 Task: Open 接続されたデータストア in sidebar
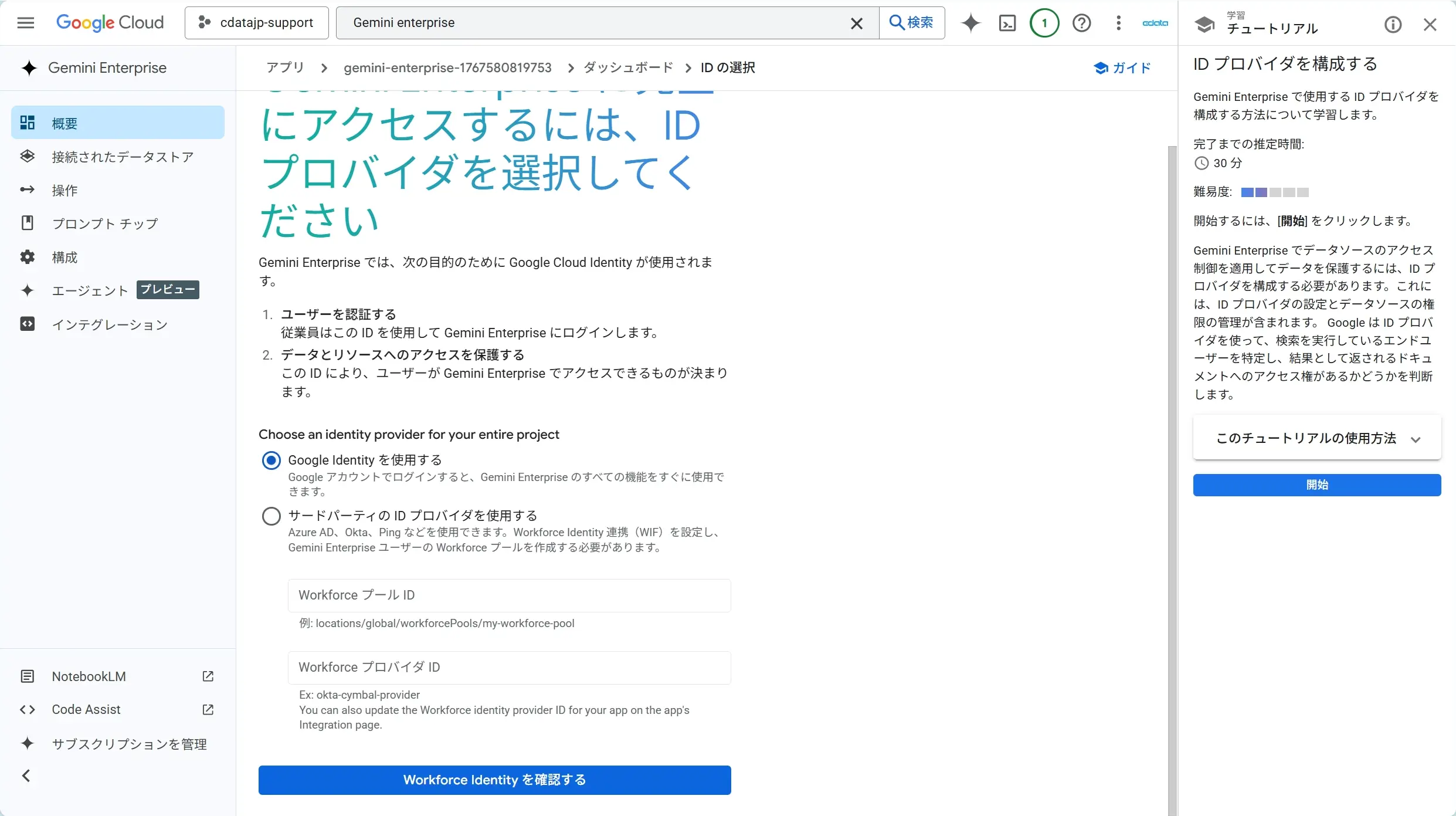pyautogui.click(x=122, y=157)
